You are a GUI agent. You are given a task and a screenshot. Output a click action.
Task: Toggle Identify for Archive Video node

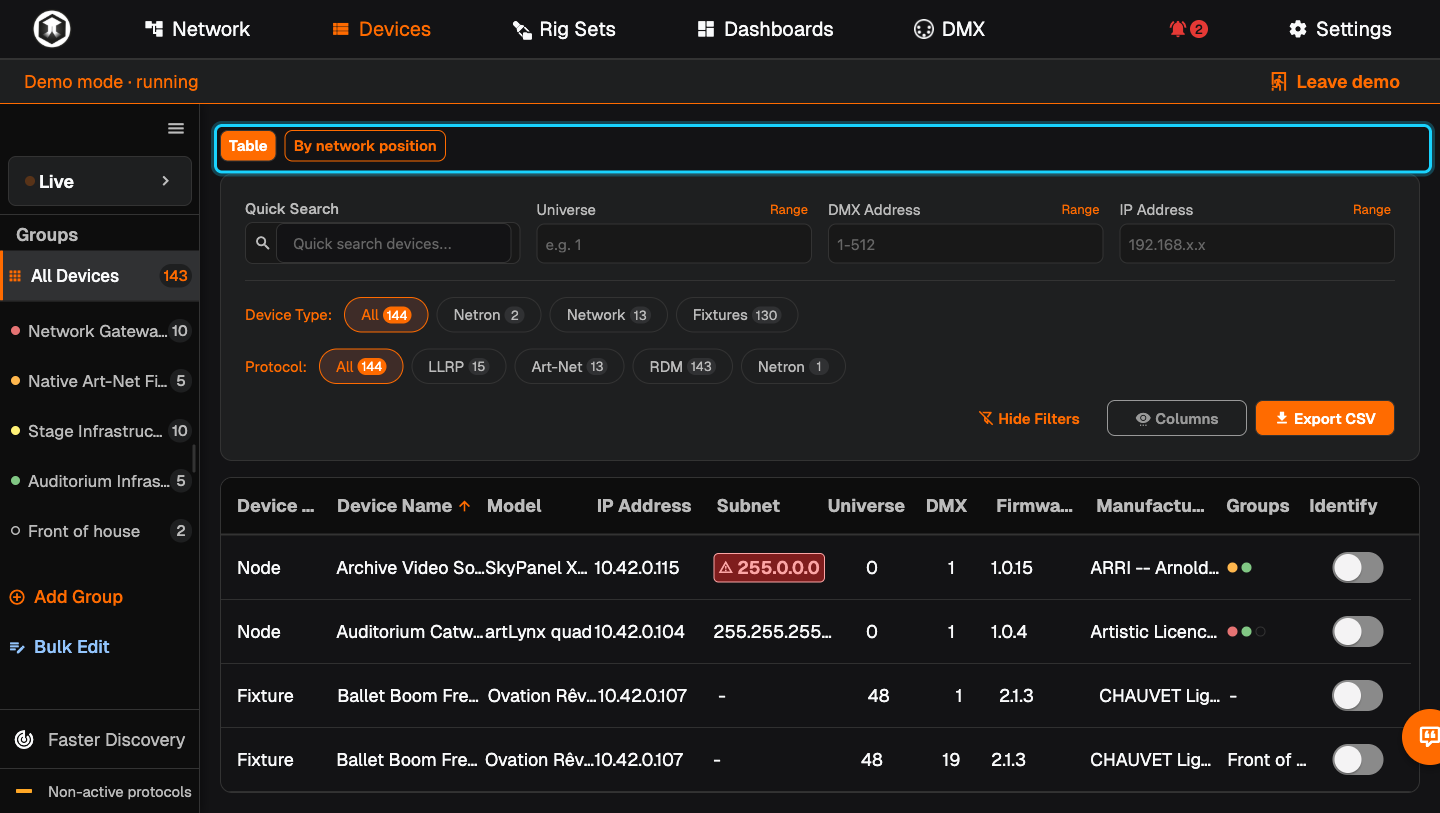[1358, 568]
